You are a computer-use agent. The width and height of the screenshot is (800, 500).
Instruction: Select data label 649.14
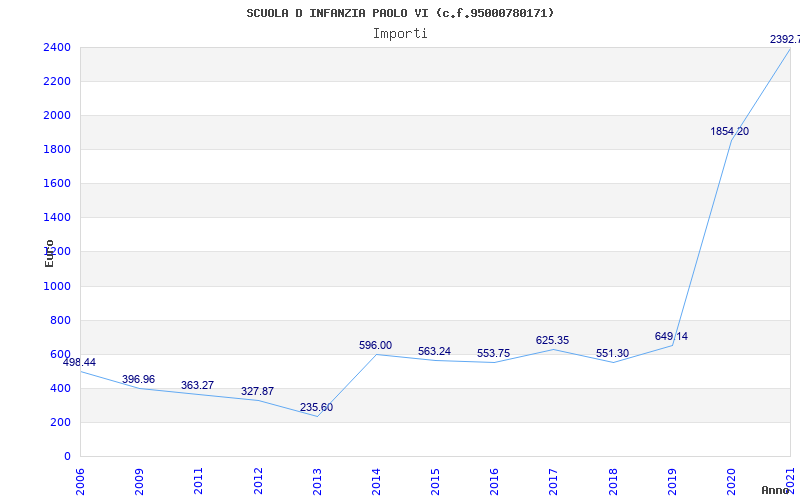click(x=671, y=337)
